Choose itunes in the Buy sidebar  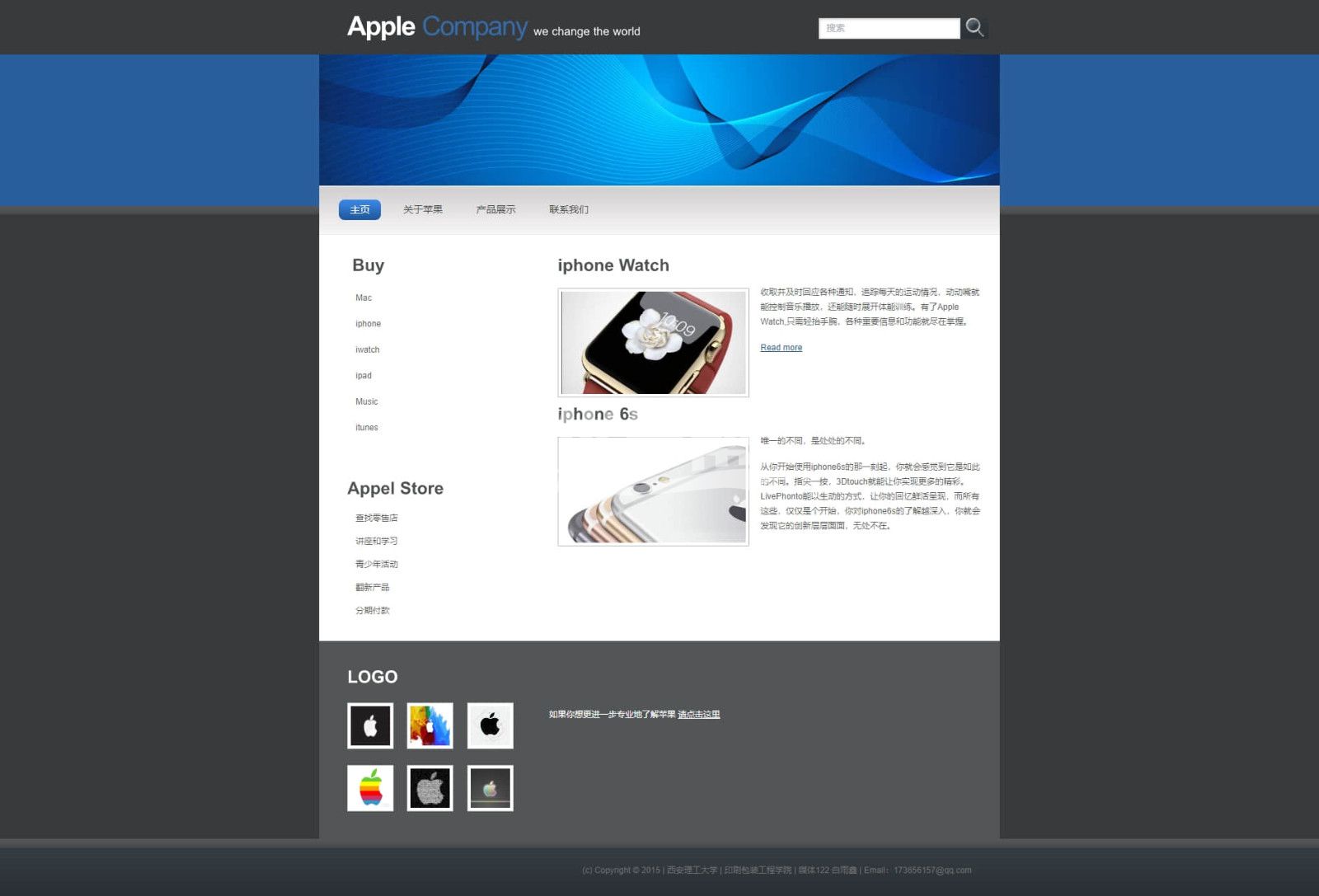coord(367,428)
